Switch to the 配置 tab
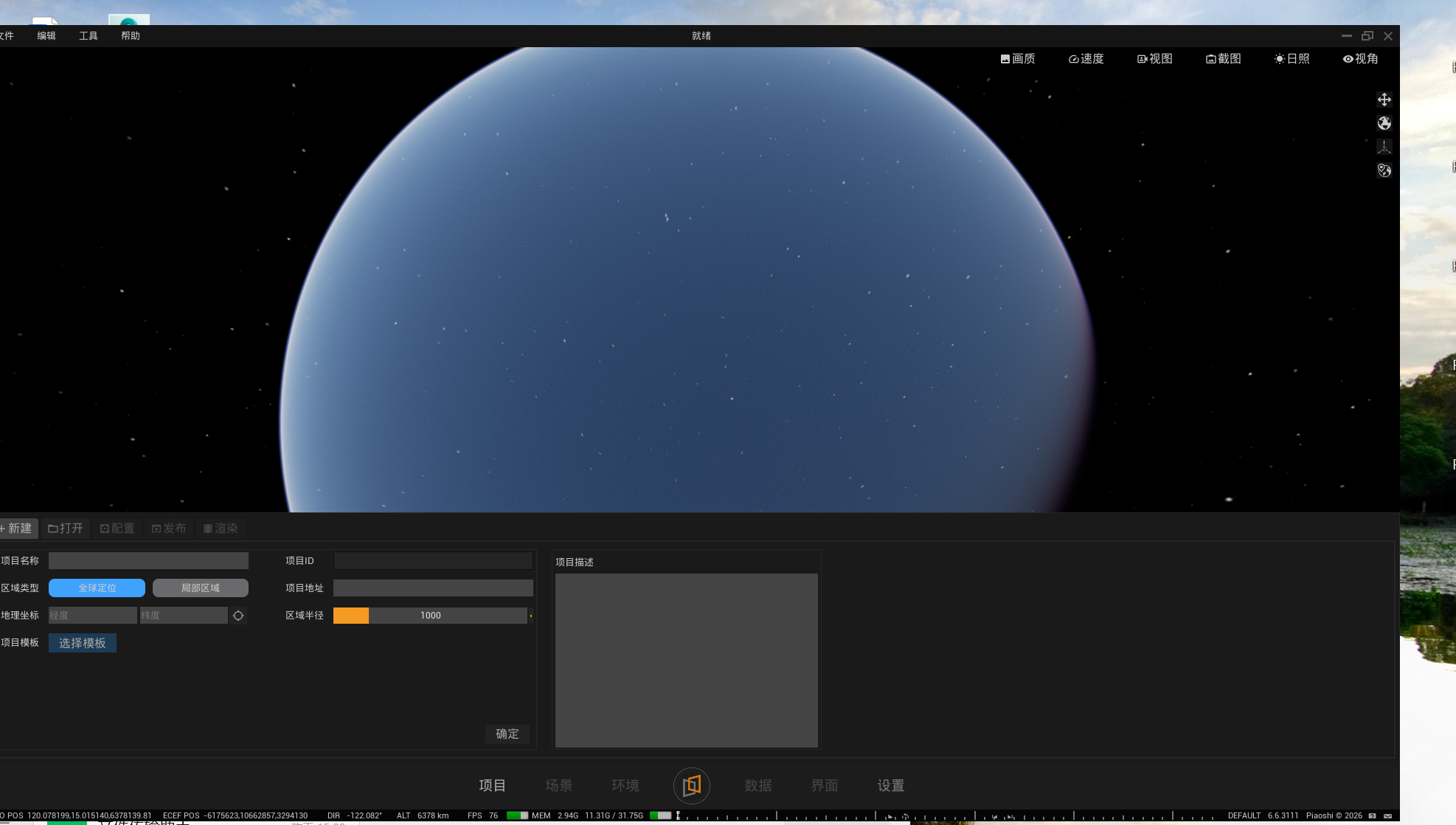This screenshot has width=1456, height=825. pos(117,529)
